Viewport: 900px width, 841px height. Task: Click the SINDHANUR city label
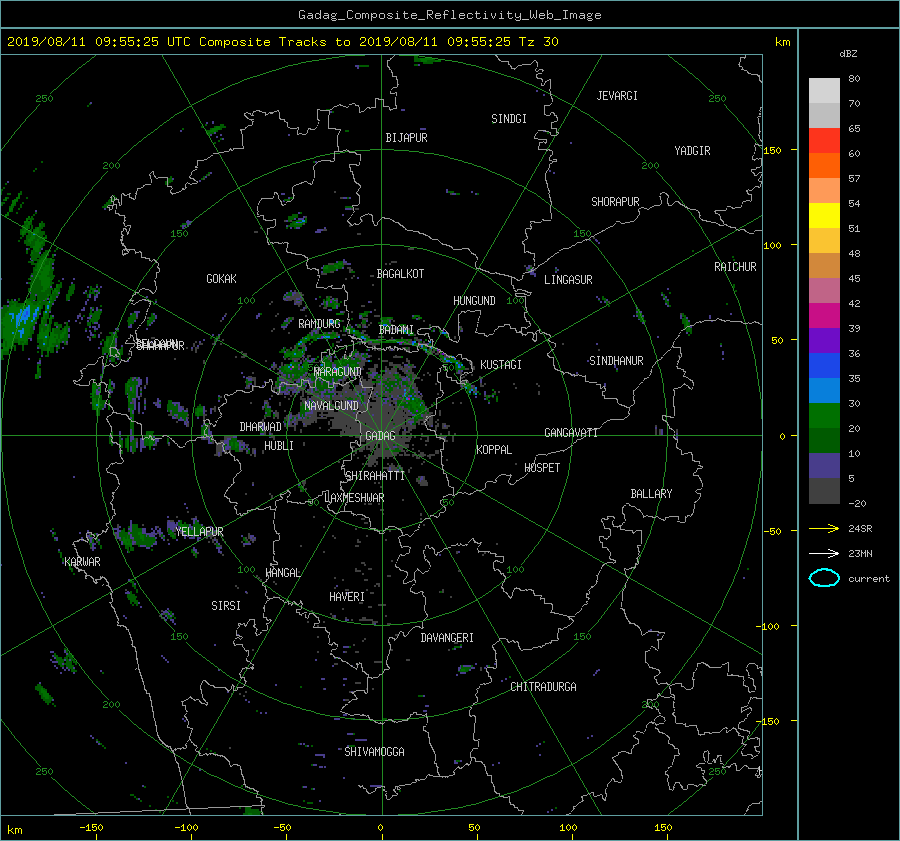[616, 361]
